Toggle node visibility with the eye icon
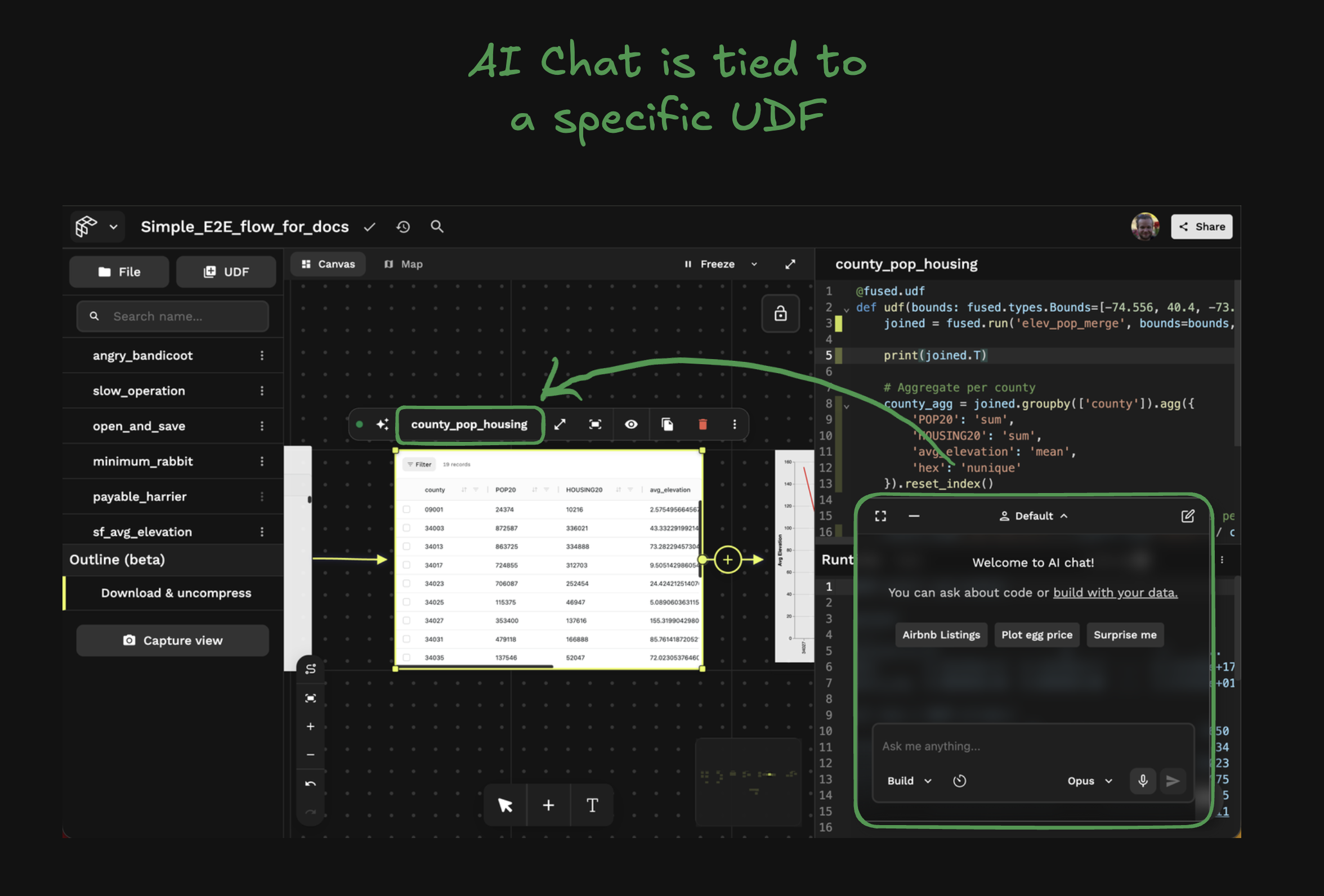 pos(630,424)
